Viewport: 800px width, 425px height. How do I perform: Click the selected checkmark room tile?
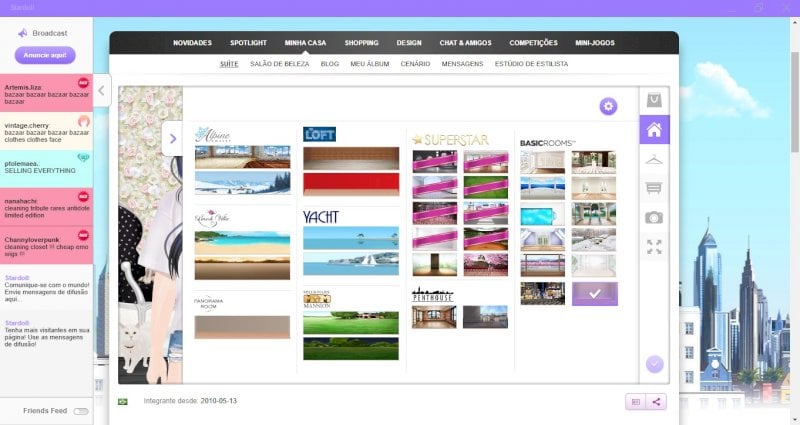click(x=594, y=294)
